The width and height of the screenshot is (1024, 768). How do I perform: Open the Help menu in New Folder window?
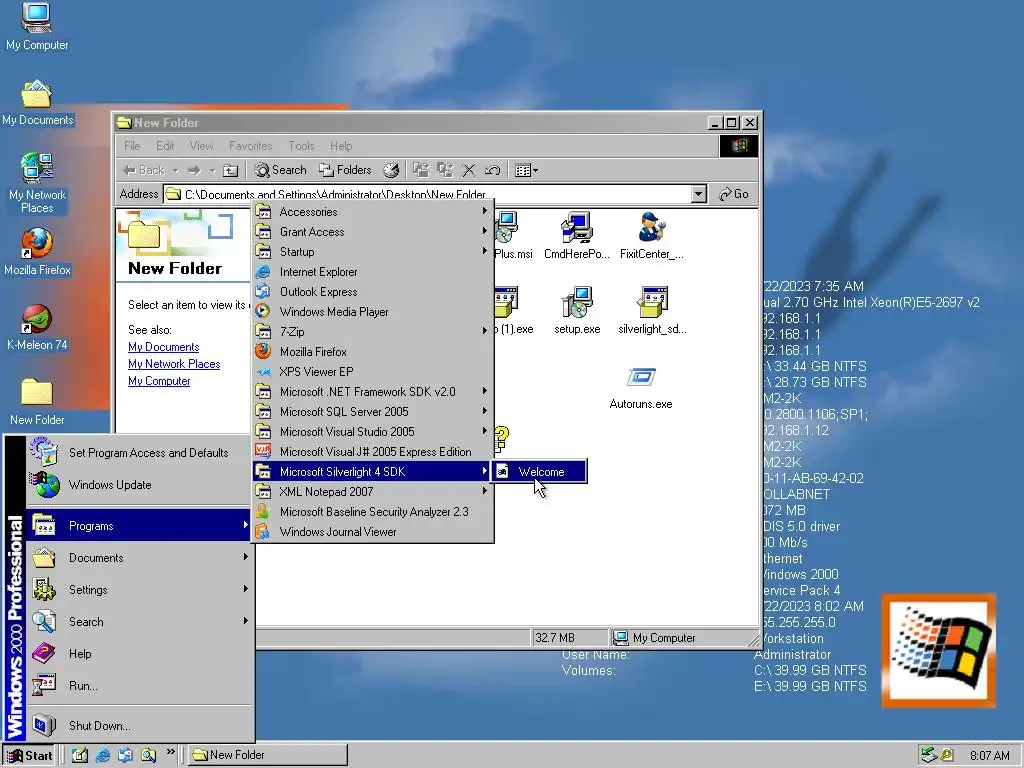[341, 146]
